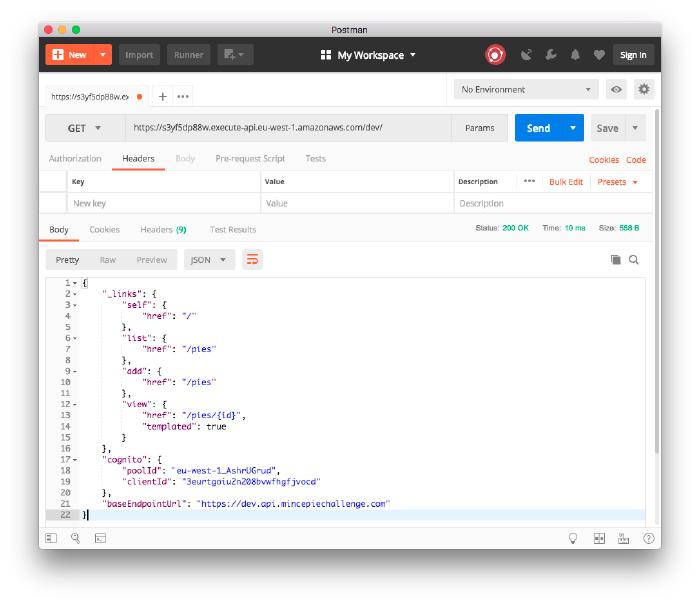Image resolution: width=700 pixels, height=604 pixels.
Task: Toggle the wrap lines icon
Action: tap(252, 259)
